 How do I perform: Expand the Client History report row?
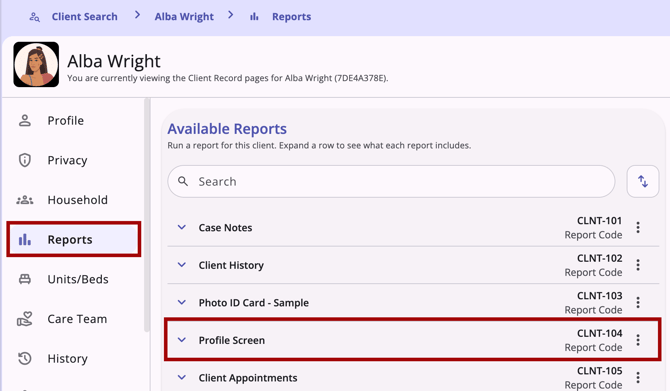coord(182,265)
